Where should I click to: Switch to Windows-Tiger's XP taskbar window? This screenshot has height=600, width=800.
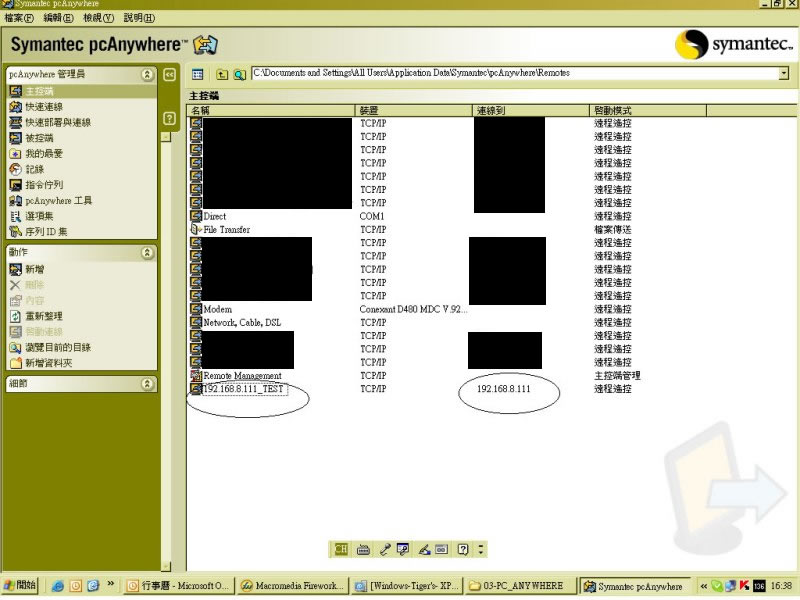[407, 586]
